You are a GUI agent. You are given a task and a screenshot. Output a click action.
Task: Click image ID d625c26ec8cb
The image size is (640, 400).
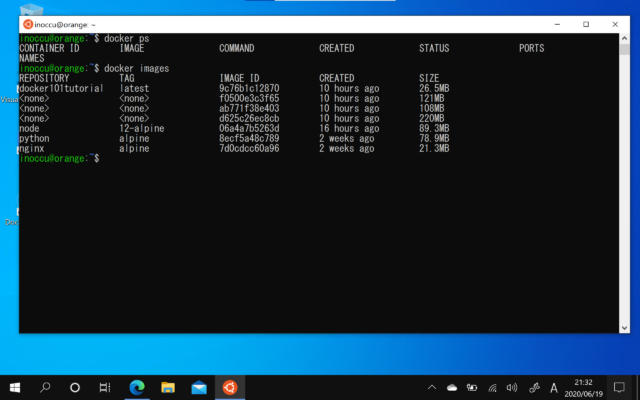(x=249, y=118)
